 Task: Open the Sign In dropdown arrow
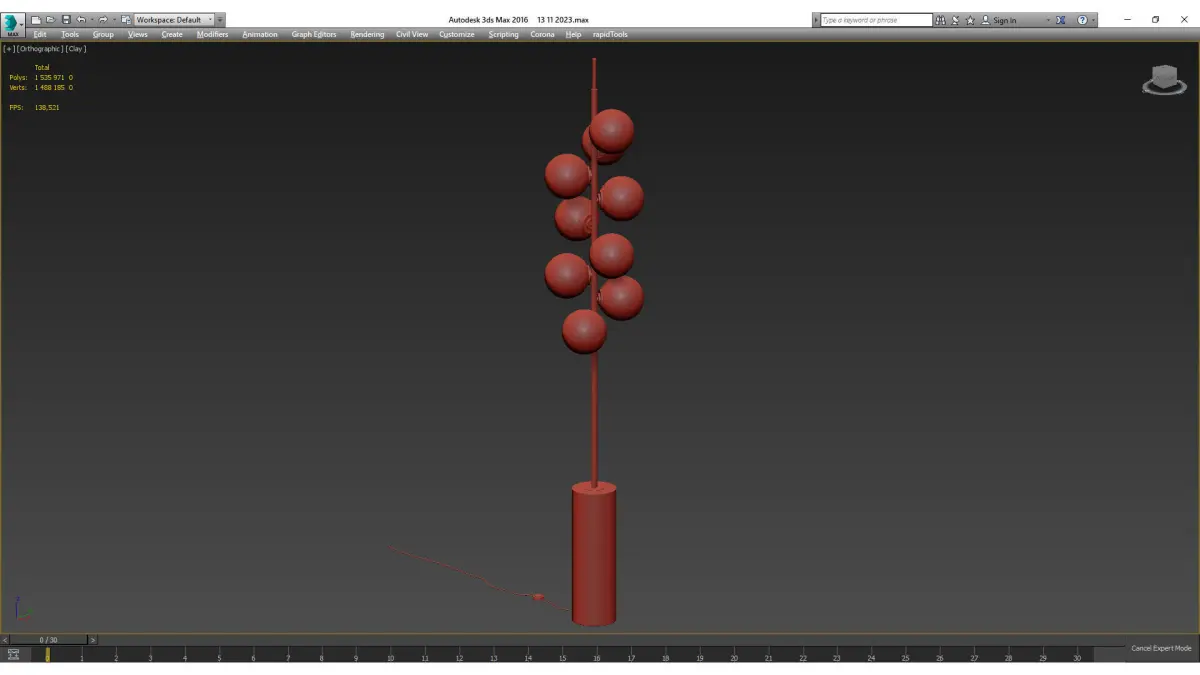click(x=1048, y=20)
